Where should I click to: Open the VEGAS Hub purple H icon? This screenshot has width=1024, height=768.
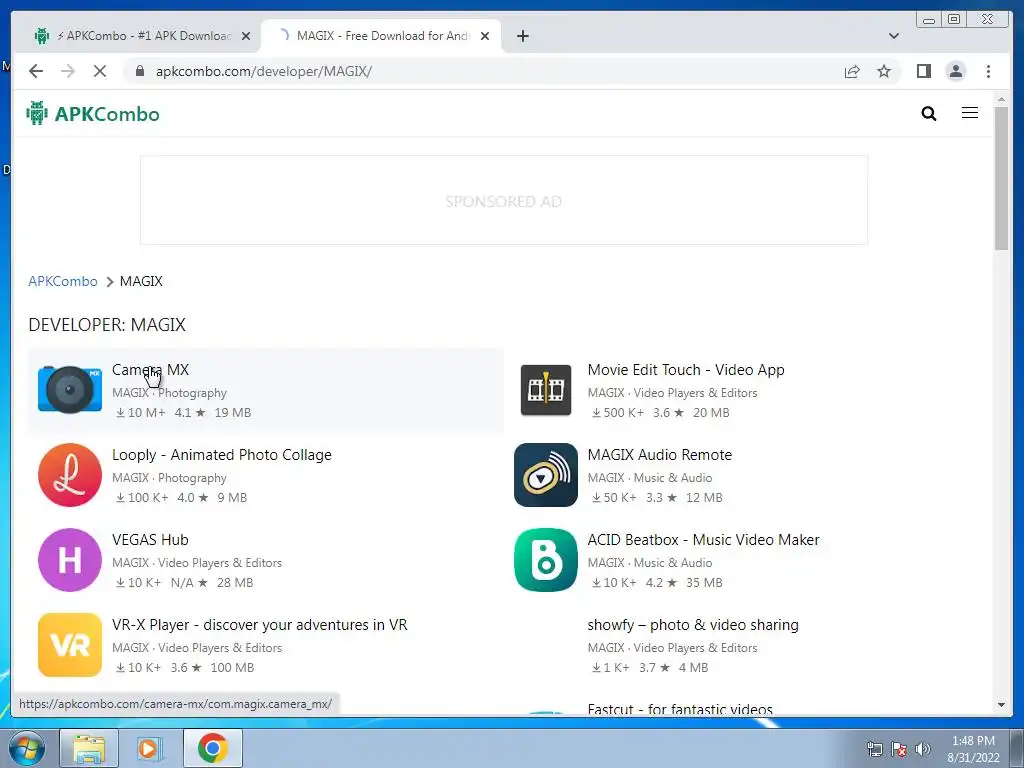point(70,560)
